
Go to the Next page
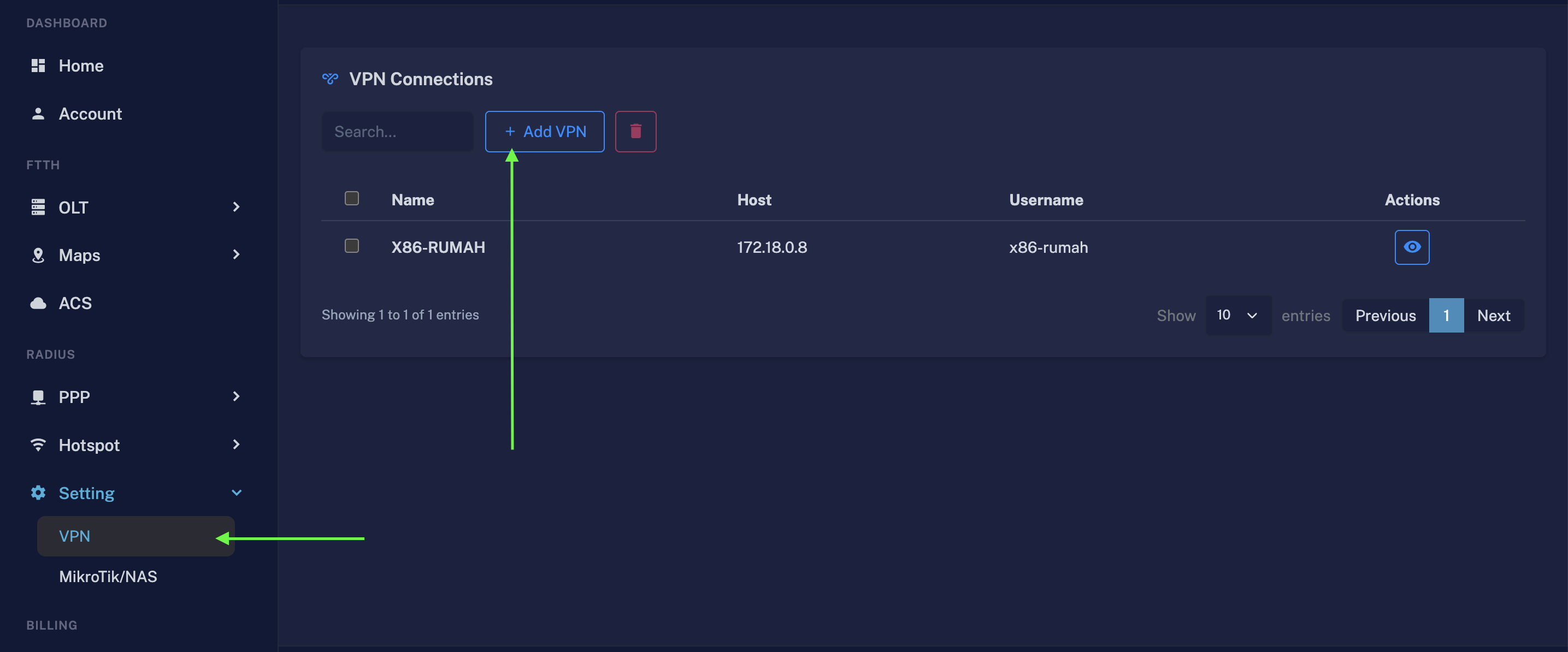pyautogui.click(x=1493, y=316)
